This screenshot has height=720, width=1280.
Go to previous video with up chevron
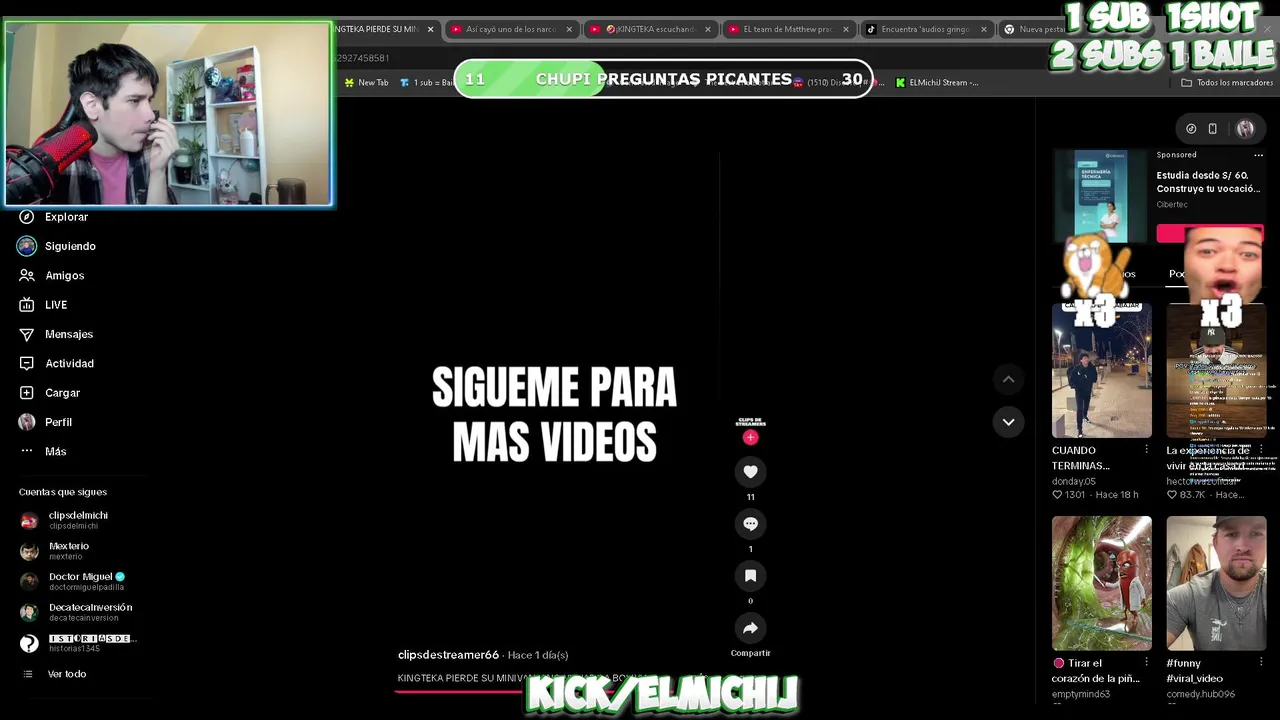click(1008, 379)
